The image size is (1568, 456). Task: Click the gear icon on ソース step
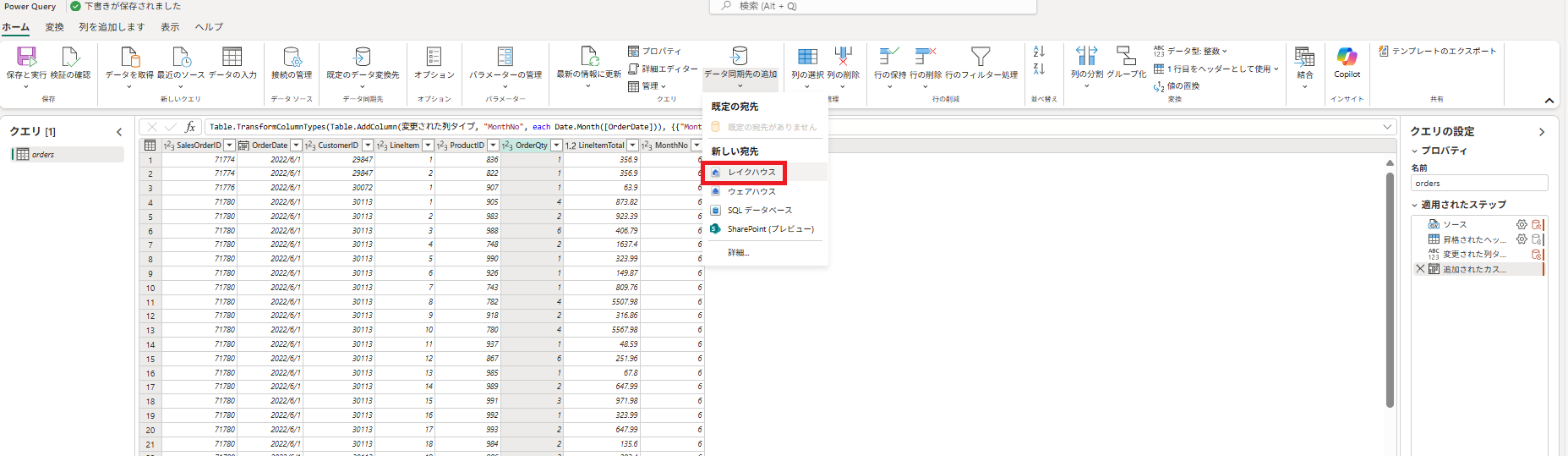pyautogui.click(x=1522, y=225)
